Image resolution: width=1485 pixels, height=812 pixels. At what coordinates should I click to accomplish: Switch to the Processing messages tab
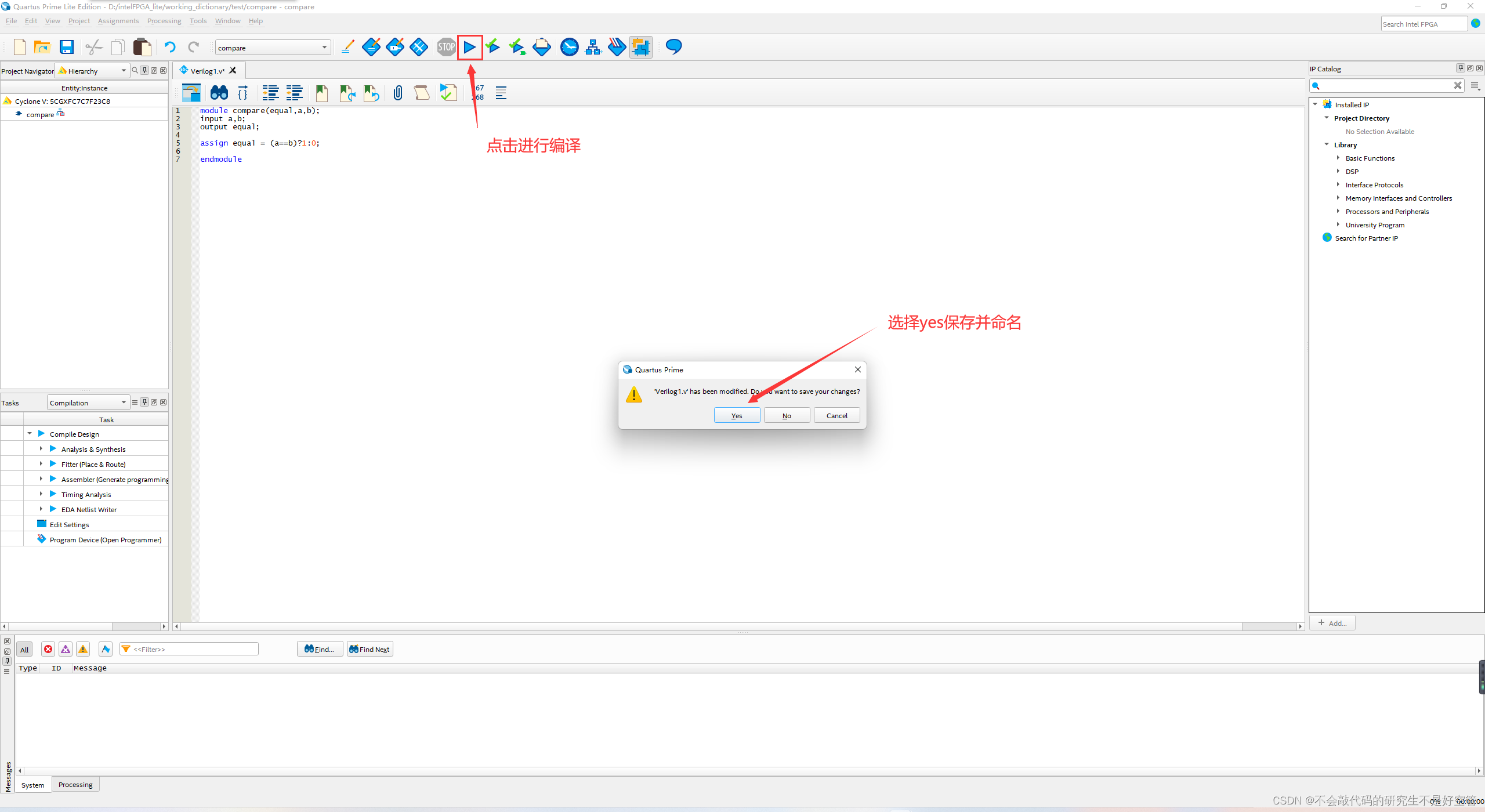coord(75,784)
